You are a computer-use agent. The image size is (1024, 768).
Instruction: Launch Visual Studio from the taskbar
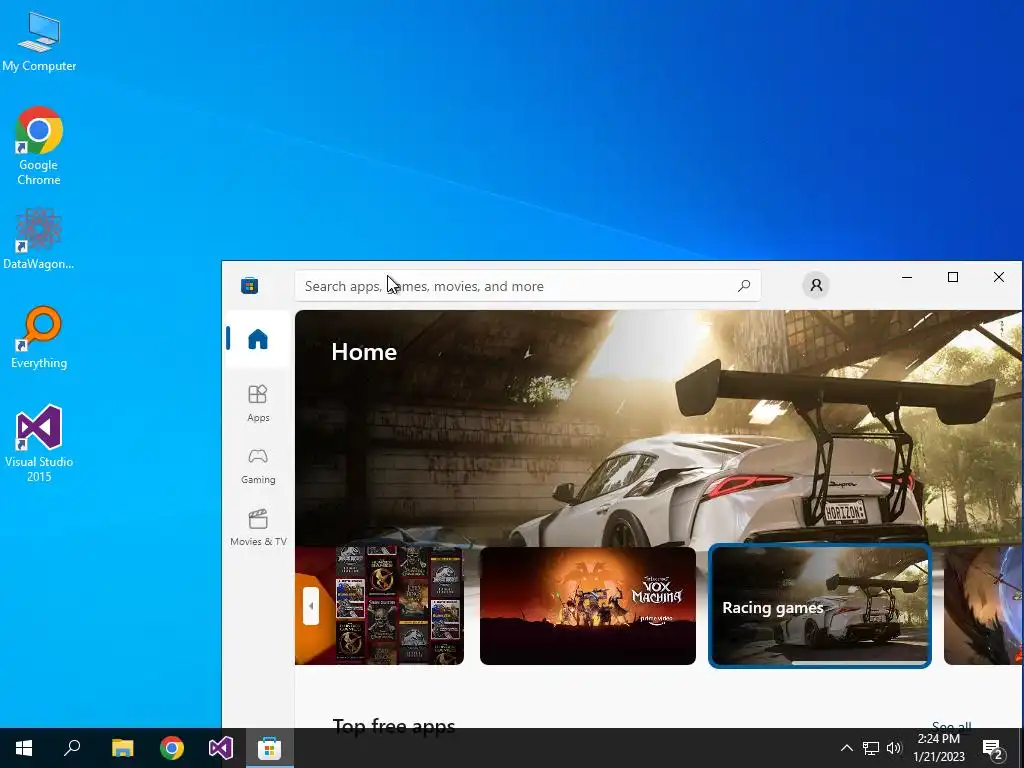click(x=221, y=748)
